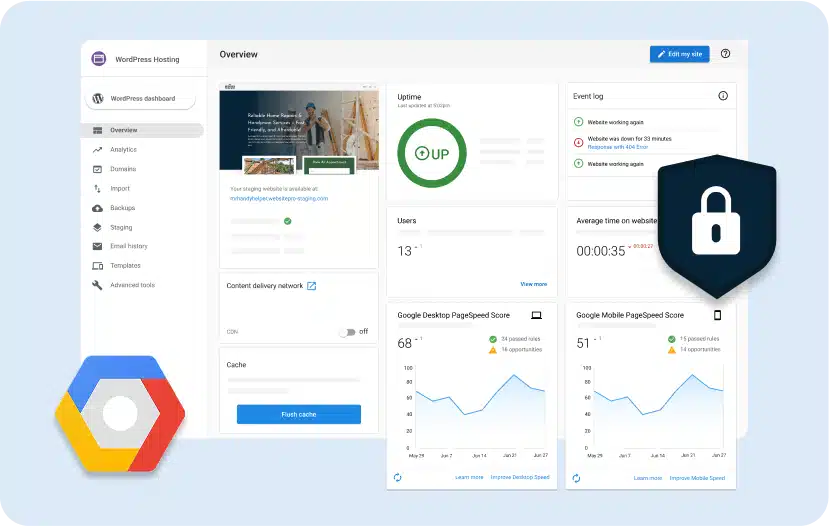Click the WordPress Hosting logo icon

pos(98,59)
